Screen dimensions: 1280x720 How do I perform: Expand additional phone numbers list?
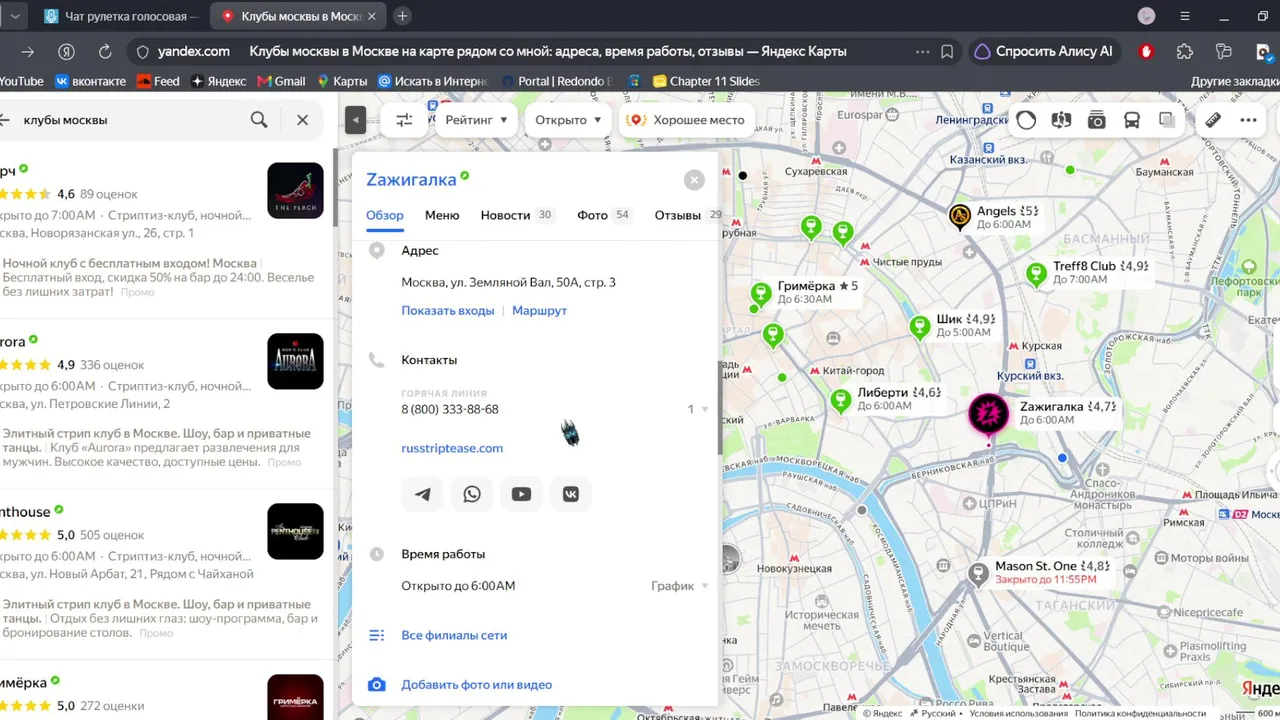pyautogui.click(x=697, y=409)
